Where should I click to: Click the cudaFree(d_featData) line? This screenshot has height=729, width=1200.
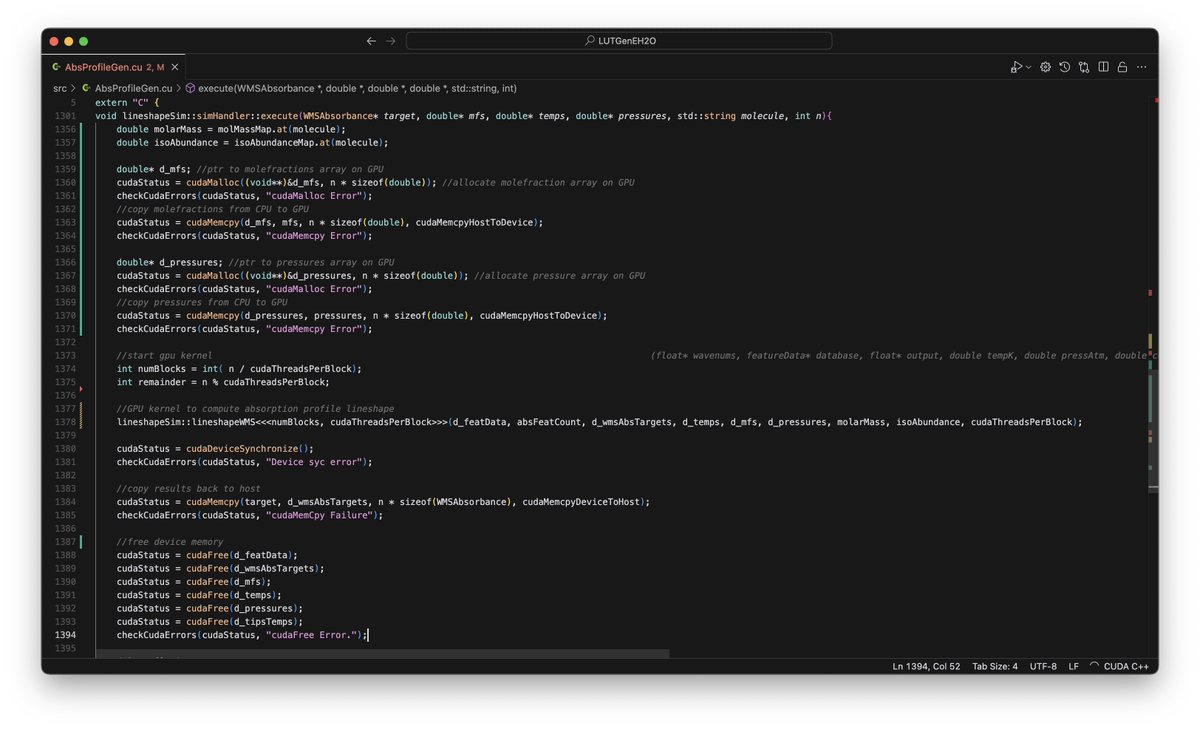(207, 554)
